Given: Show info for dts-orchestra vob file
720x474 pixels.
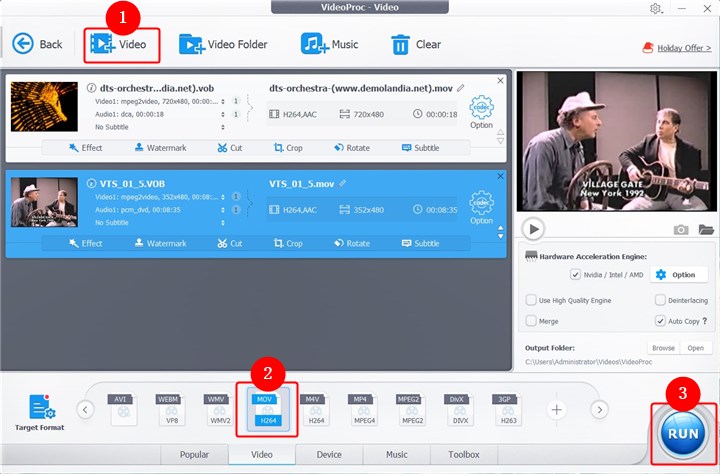Looking at the screenshot, I should coord(91,88).
